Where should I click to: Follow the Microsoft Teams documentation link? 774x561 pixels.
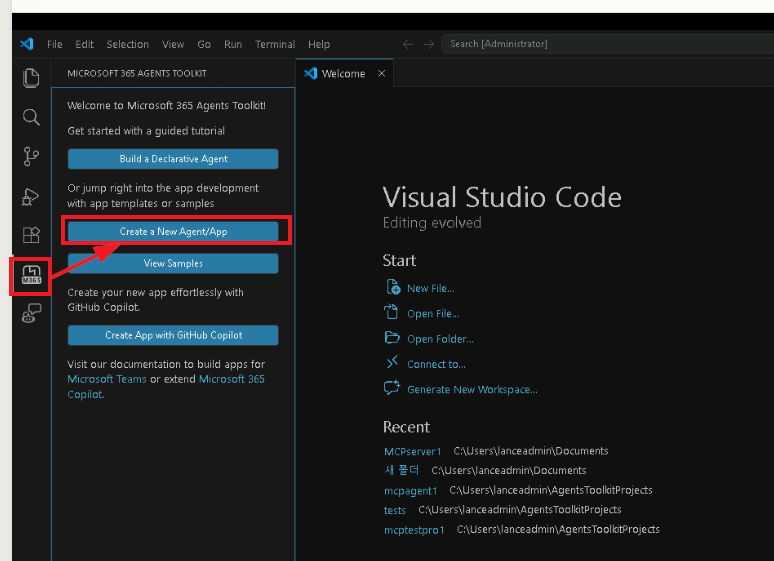[x=107, y=379]
